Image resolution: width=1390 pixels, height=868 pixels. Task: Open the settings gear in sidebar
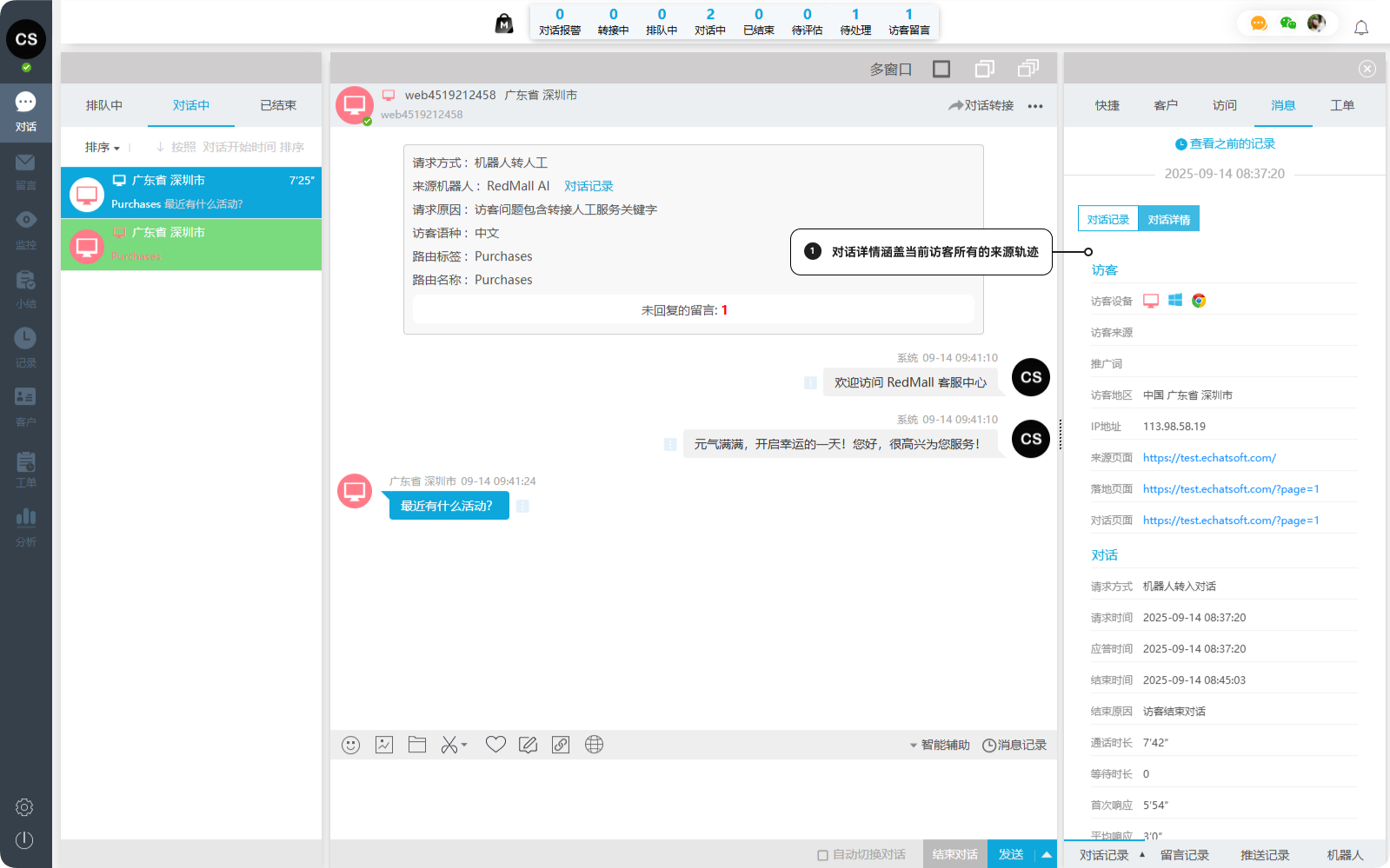click(x=24, y=807)
